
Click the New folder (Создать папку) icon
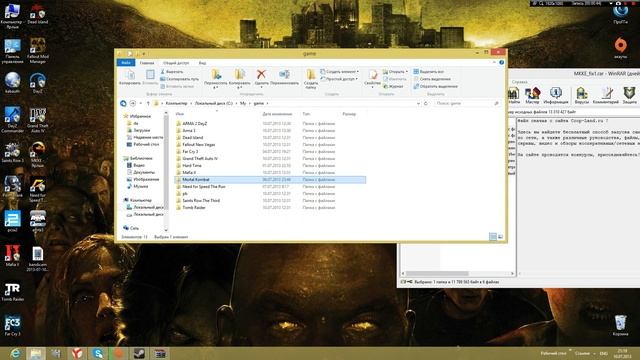[x=311, y=78]
